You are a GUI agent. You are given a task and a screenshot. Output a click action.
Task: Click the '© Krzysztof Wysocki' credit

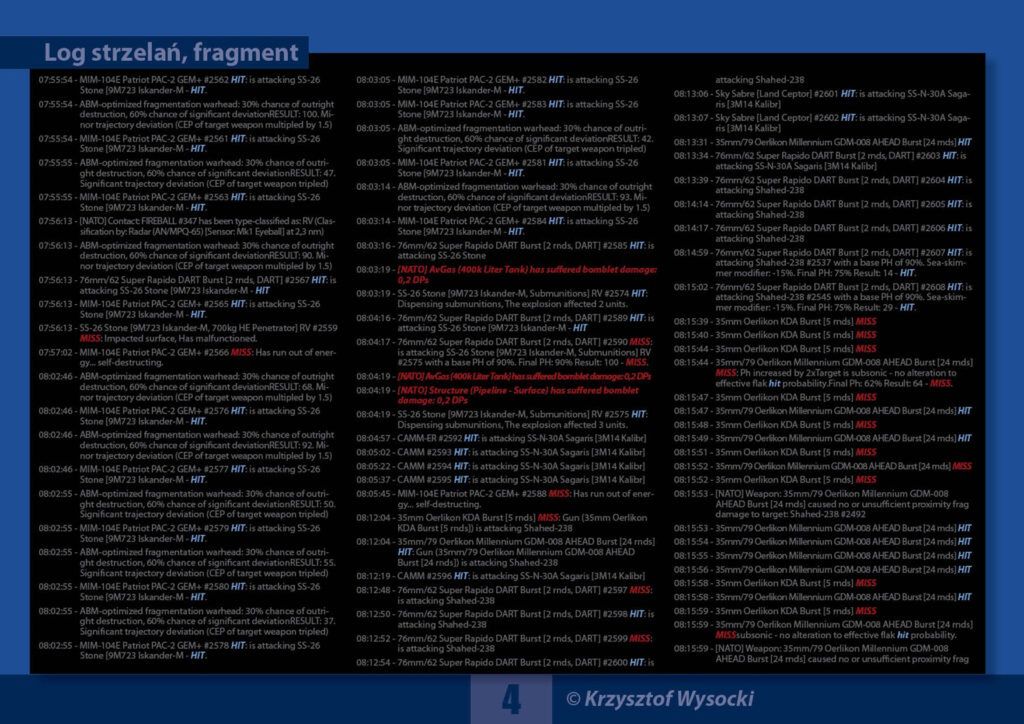click(x=660, y=699)
